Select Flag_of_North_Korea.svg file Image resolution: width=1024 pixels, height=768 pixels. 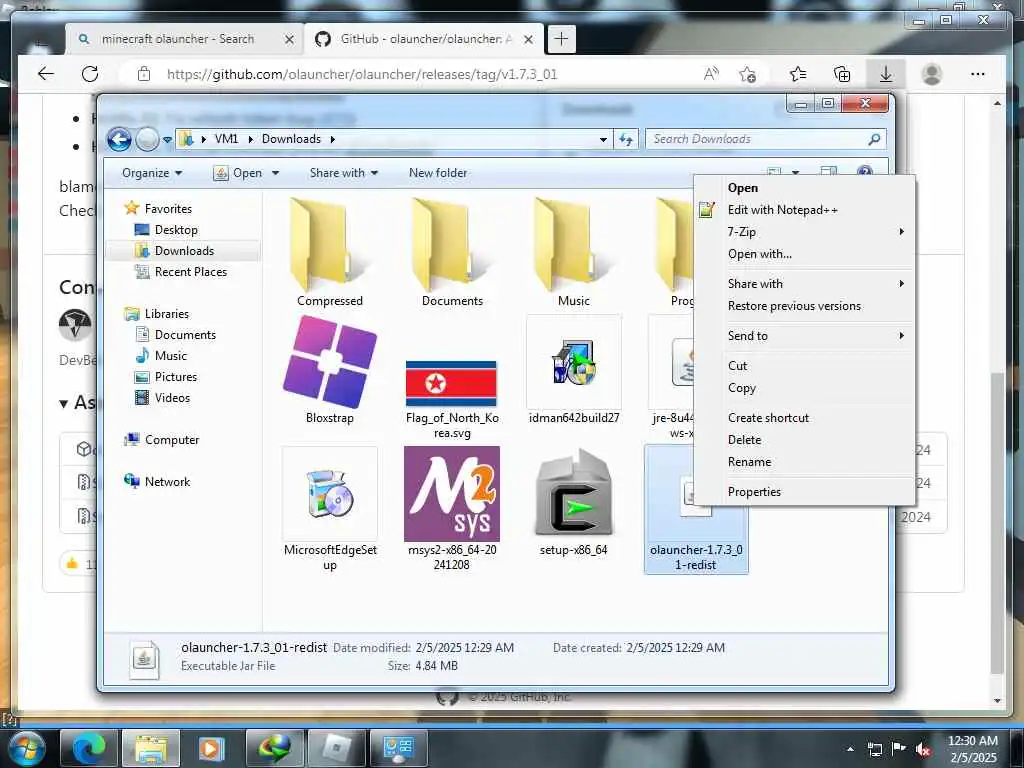pos(451,383)
